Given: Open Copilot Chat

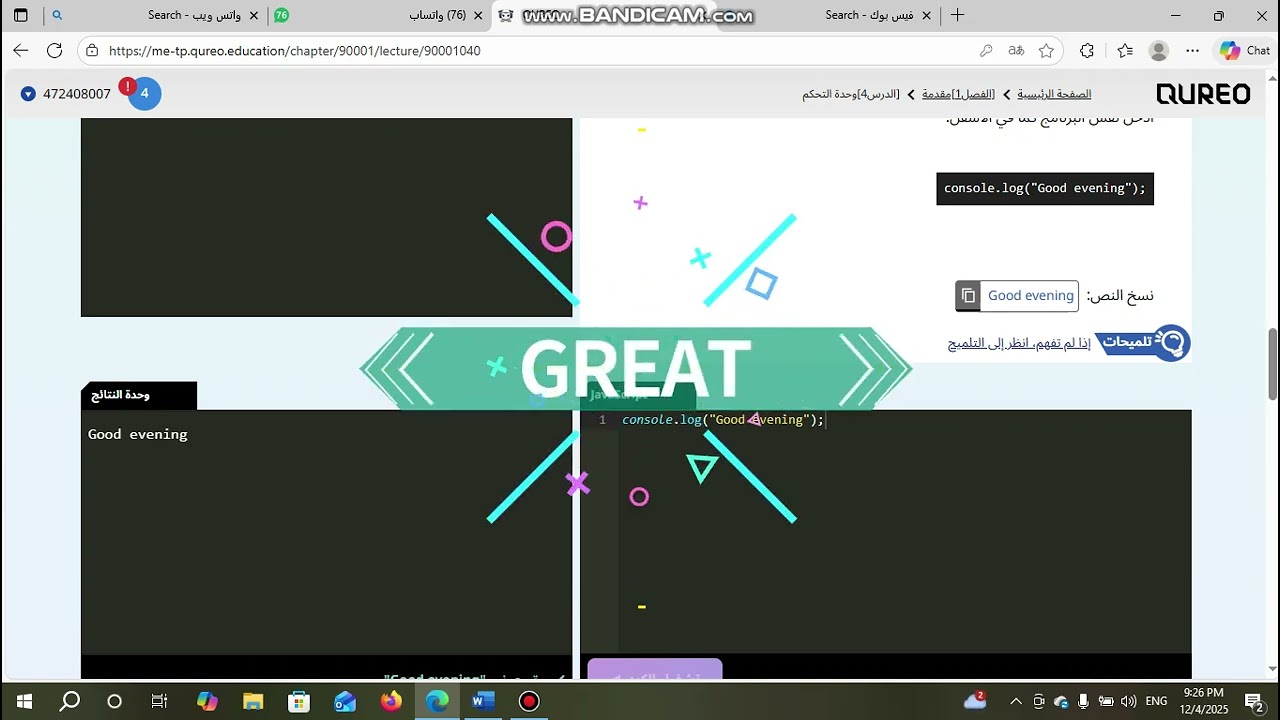Looking at the screenshot, I should click(x=1244, y=50).
